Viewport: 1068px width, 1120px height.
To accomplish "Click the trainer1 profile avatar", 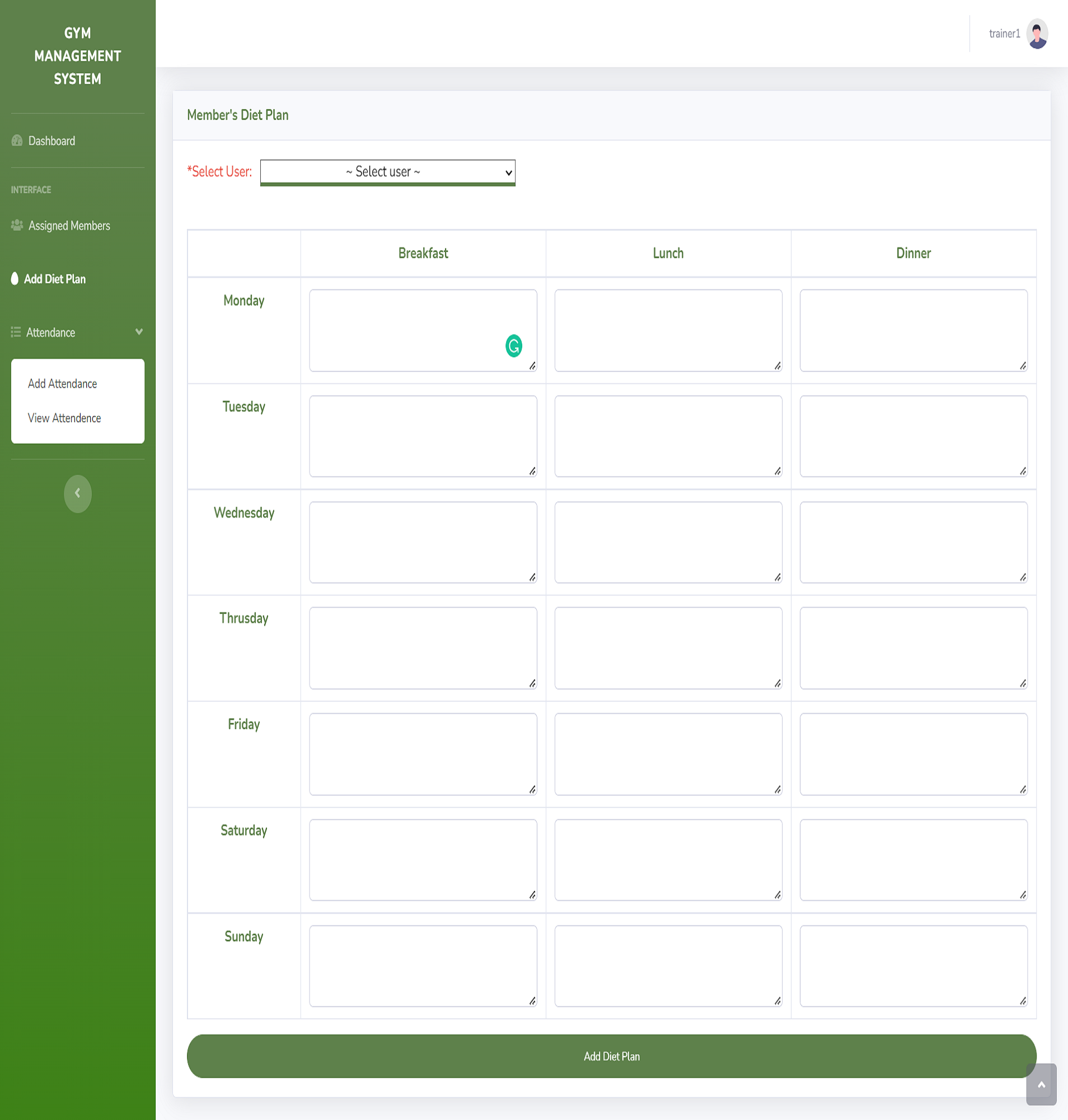I will click(x=1037, y=34).
